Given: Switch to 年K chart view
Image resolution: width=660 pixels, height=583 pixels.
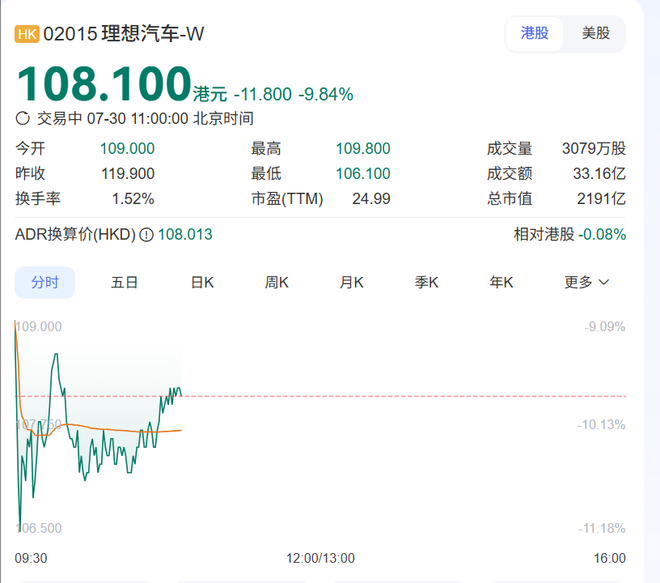Looking at the screenshot, I should pyautogui.click(x=501, y=282).
